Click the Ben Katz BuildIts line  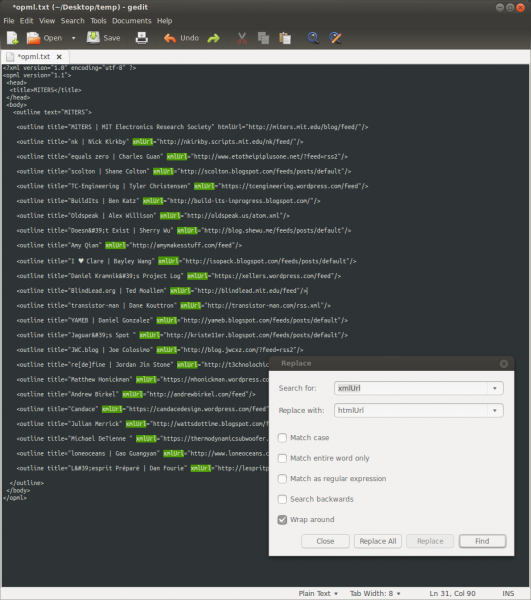click(x=168, y=201)
